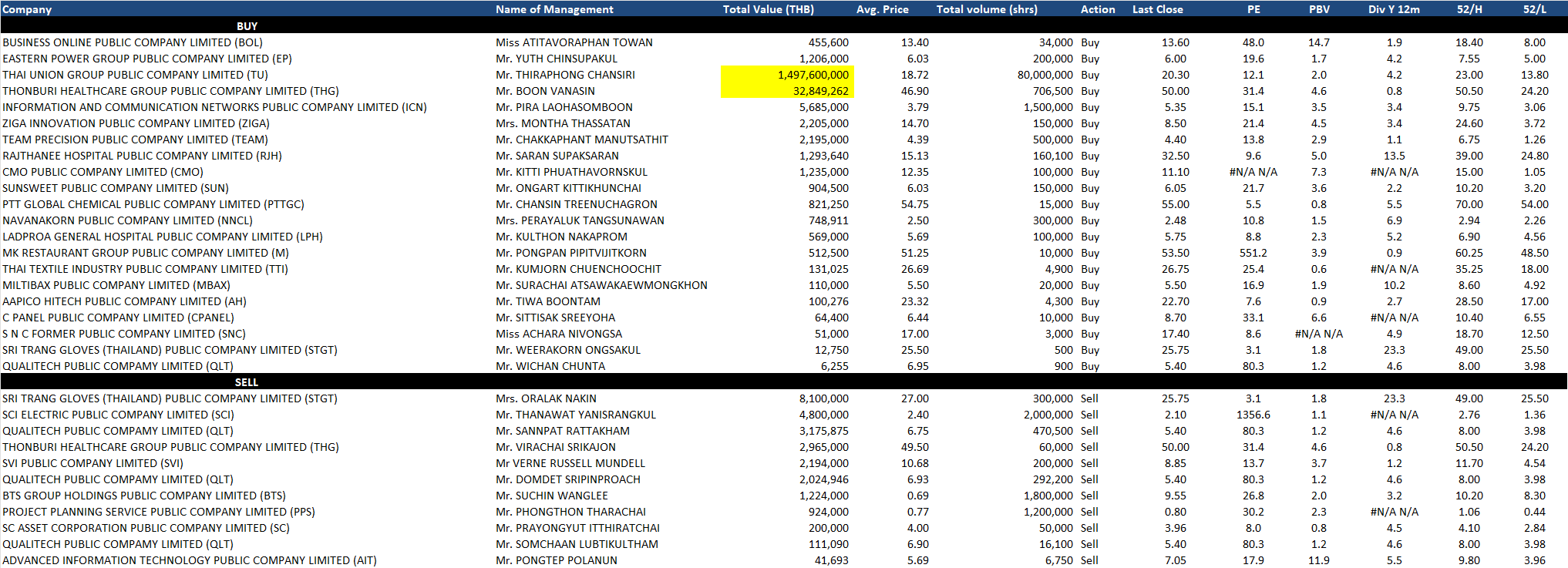Click Mr. SURACHAI ATSAWAKAEWMONGKHON cell
1568x568 pixels.
coord(601,285)
